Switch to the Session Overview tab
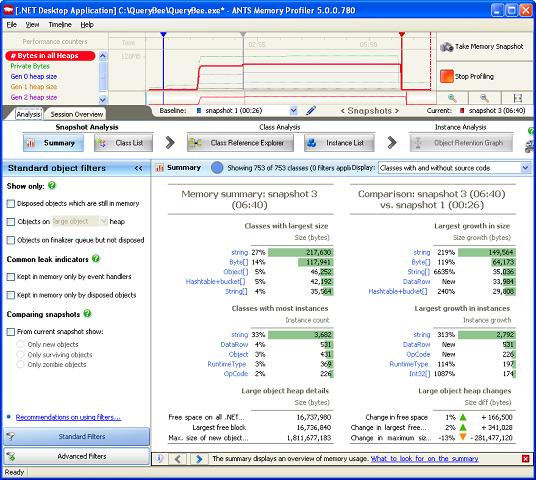The height and width of the screenshot is (480, 536). [77, 114]
